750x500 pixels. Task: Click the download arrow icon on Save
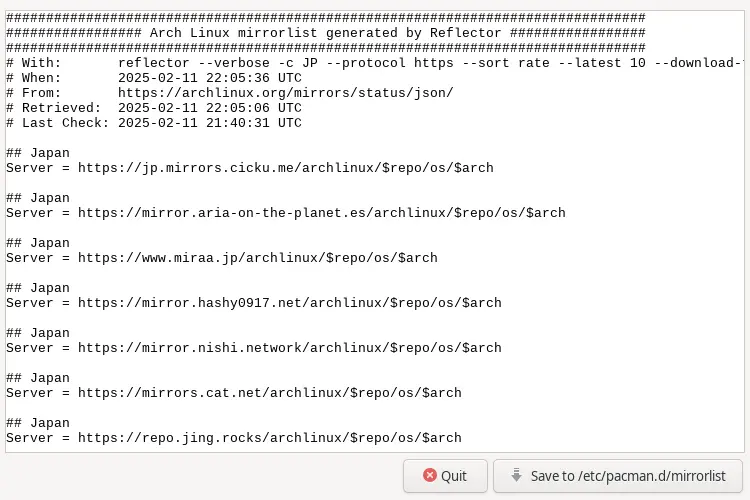pyautogui.click(x=516, y=476)
